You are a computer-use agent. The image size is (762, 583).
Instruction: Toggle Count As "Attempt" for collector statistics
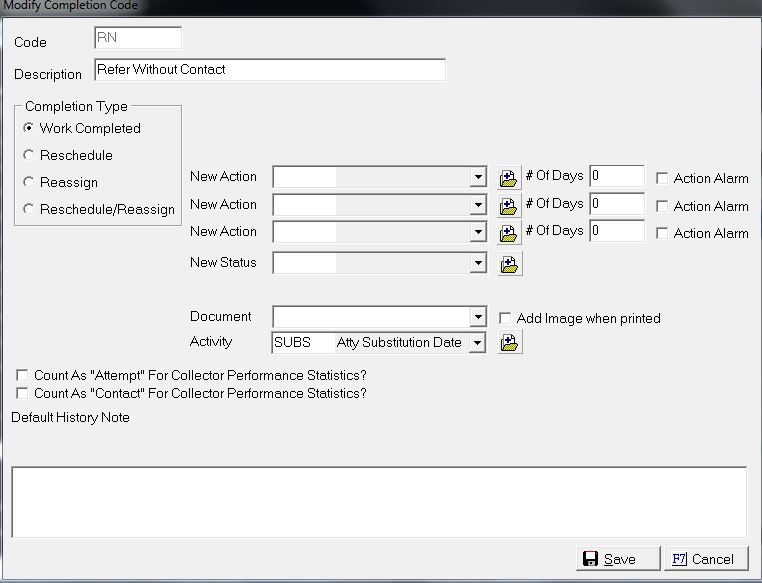(22, 375)
